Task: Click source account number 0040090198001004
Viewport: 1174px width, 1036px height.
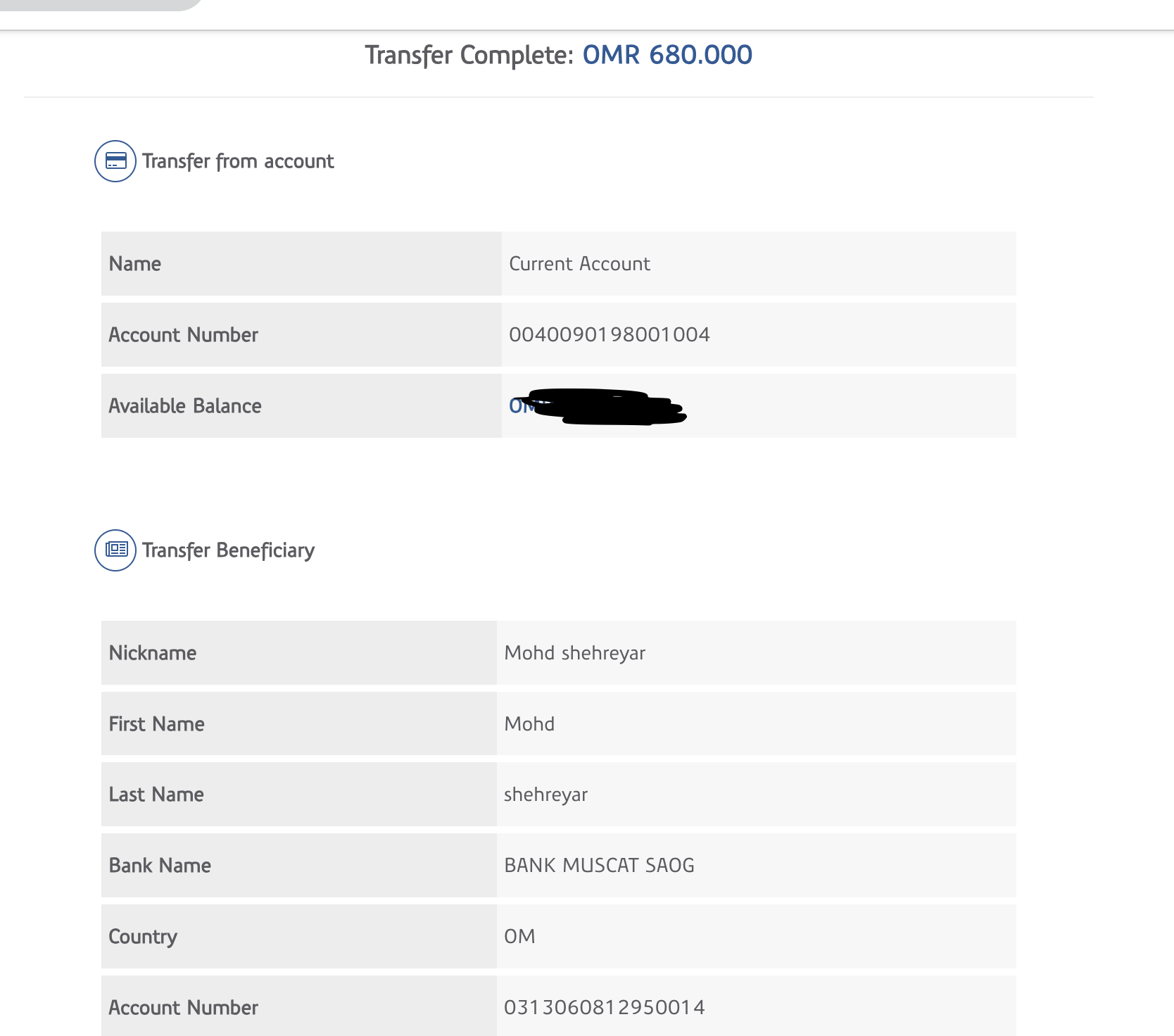Action: 609,334
